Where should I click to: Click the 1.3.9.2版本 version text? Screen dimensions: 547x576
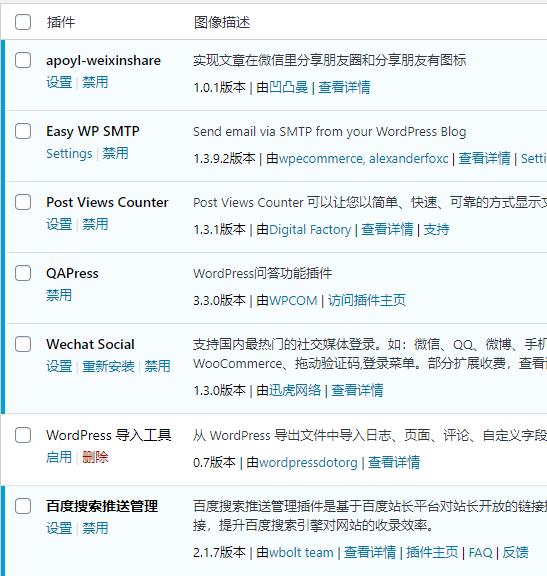(224, 158)
